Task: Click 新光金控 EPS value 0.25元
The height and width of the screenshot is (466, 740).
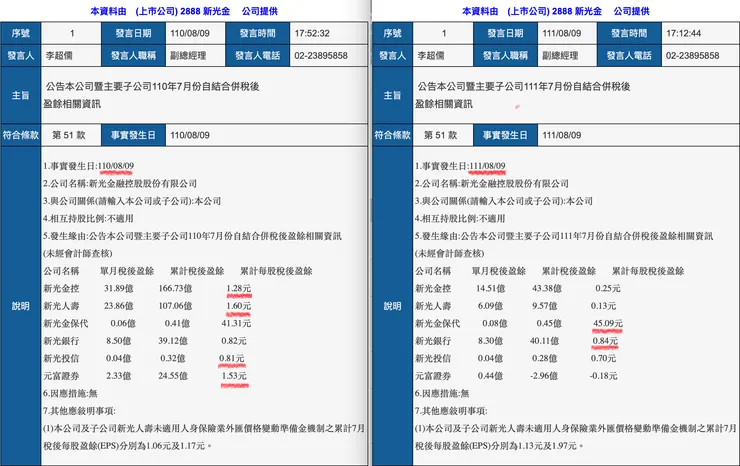Action: pos(608,288)
